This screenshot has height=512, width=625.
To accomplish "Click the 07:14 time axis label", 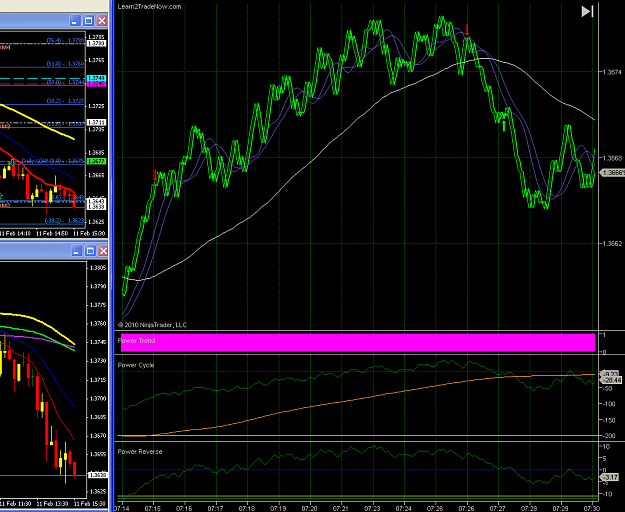I will (x=121, y=508).
